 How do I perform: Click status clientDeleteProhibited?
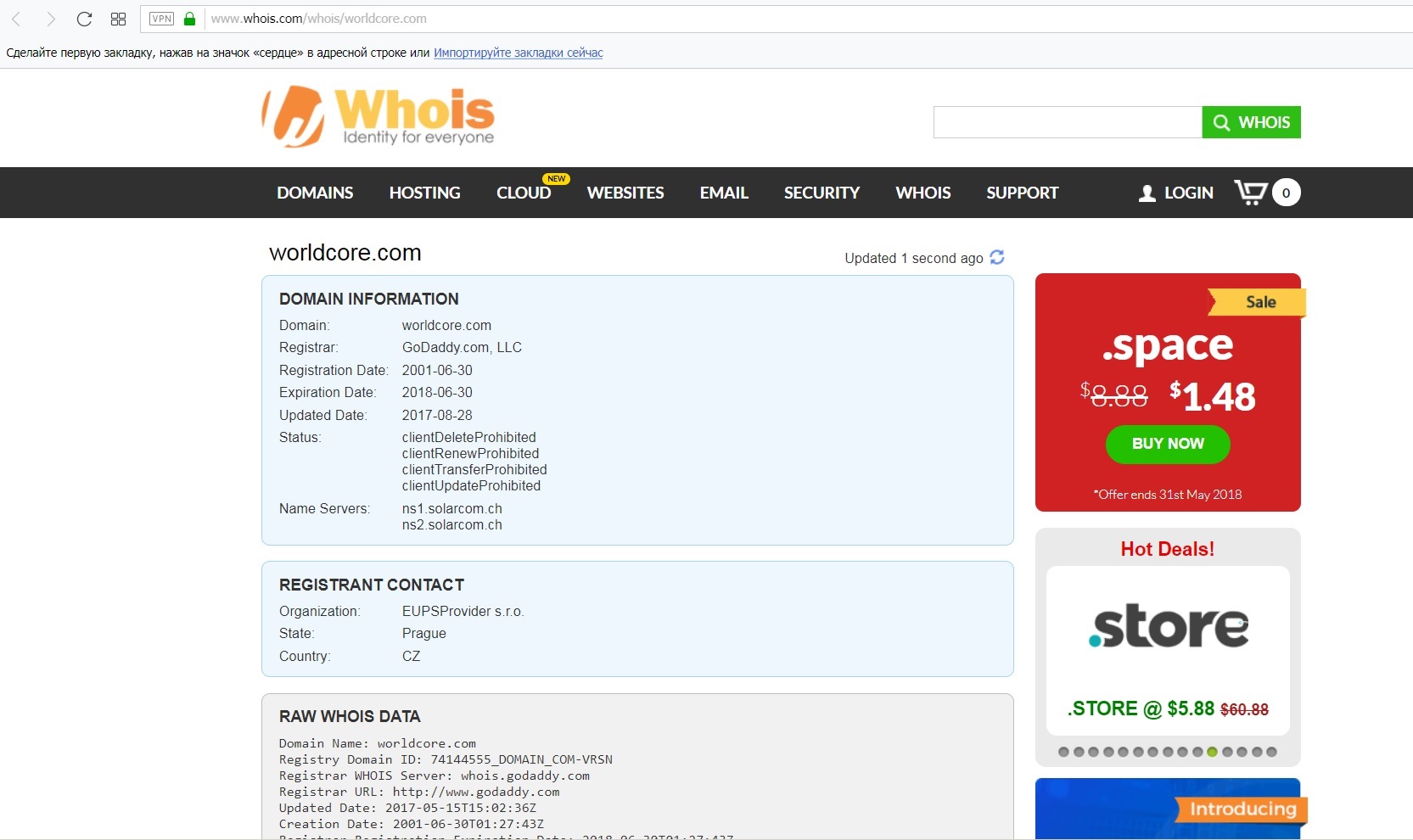coord(469,438)
